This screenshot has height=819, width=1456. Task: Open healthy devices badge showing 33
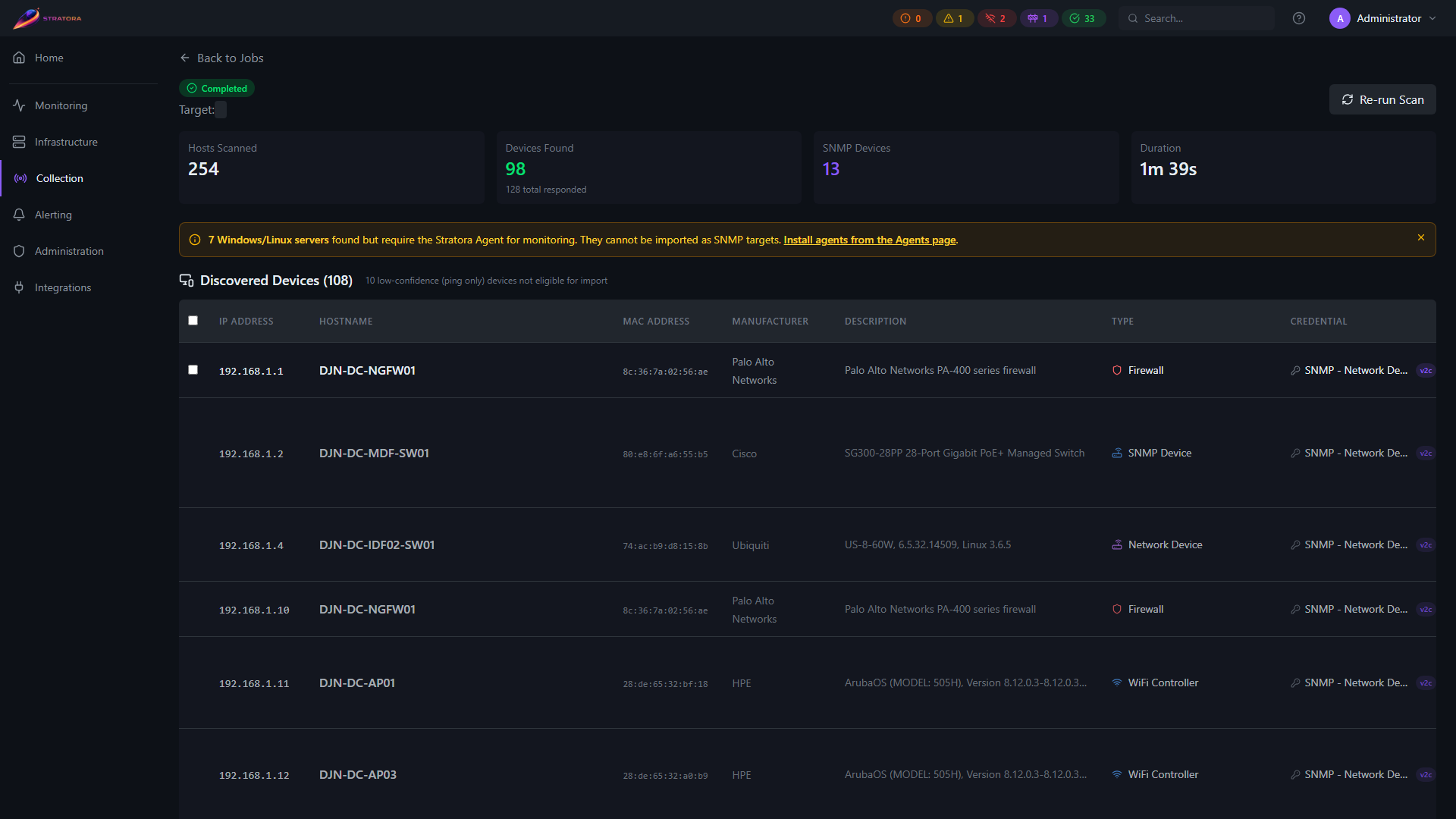click(1083, 18)
